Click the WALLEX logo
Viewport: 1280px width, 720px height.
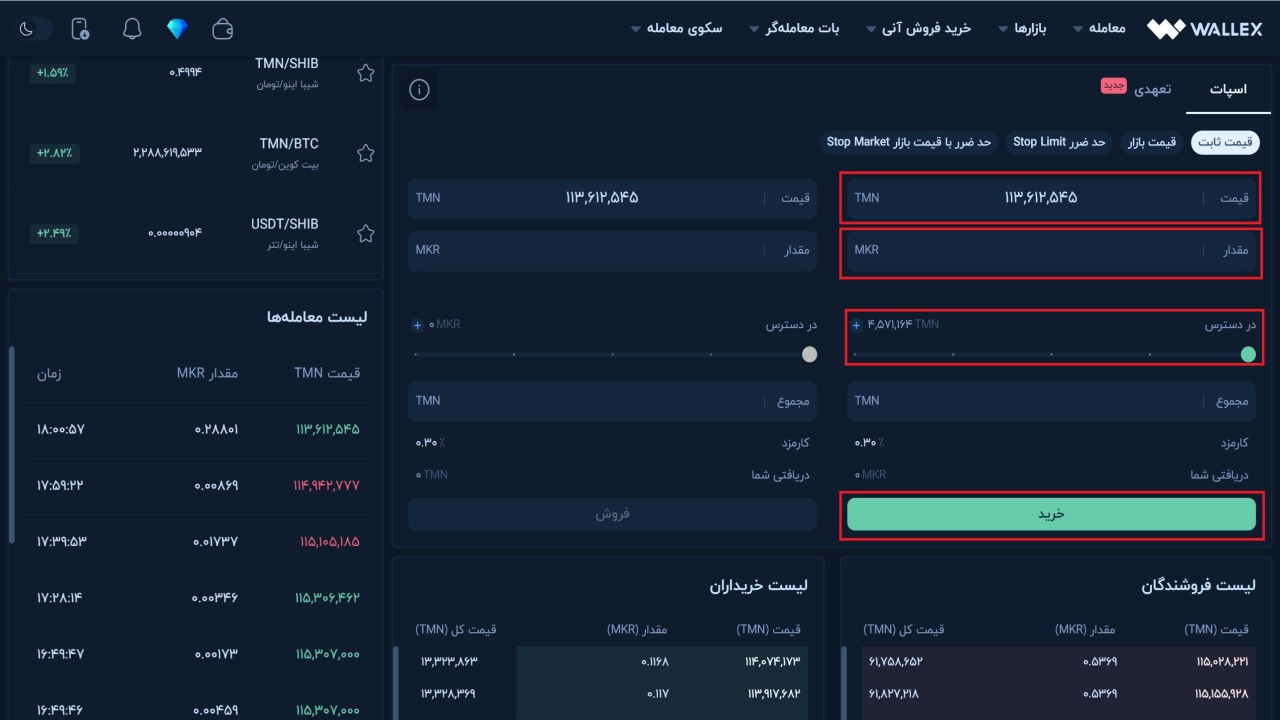click(1204, 29)
